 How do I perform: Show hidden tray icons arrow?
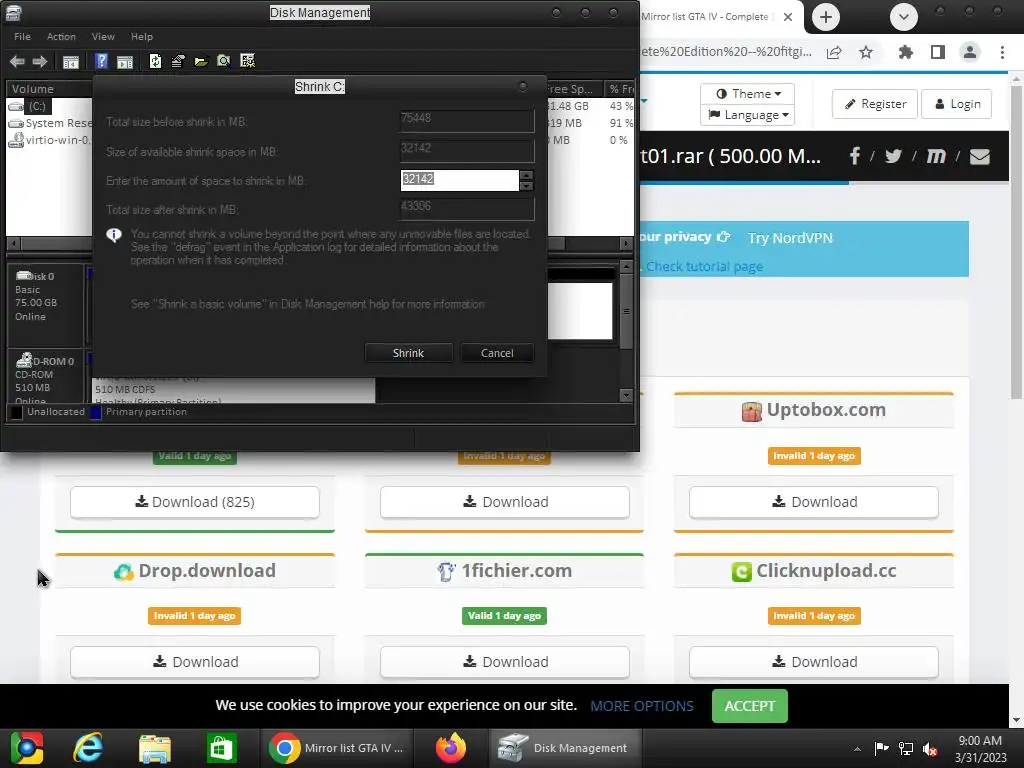pos(857,749)
